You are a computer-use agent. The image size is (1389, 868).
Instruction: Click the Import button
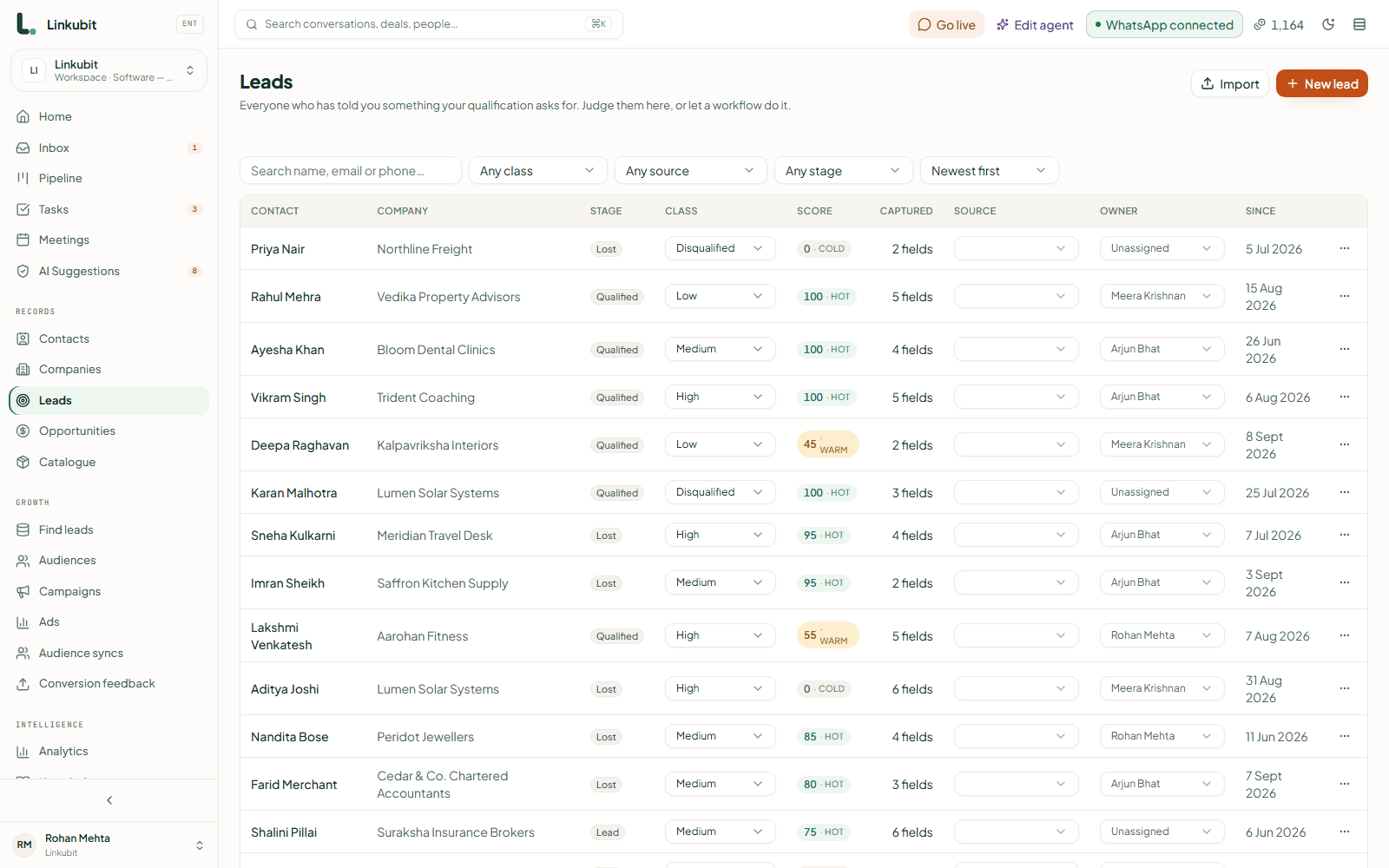[1230, 83]
